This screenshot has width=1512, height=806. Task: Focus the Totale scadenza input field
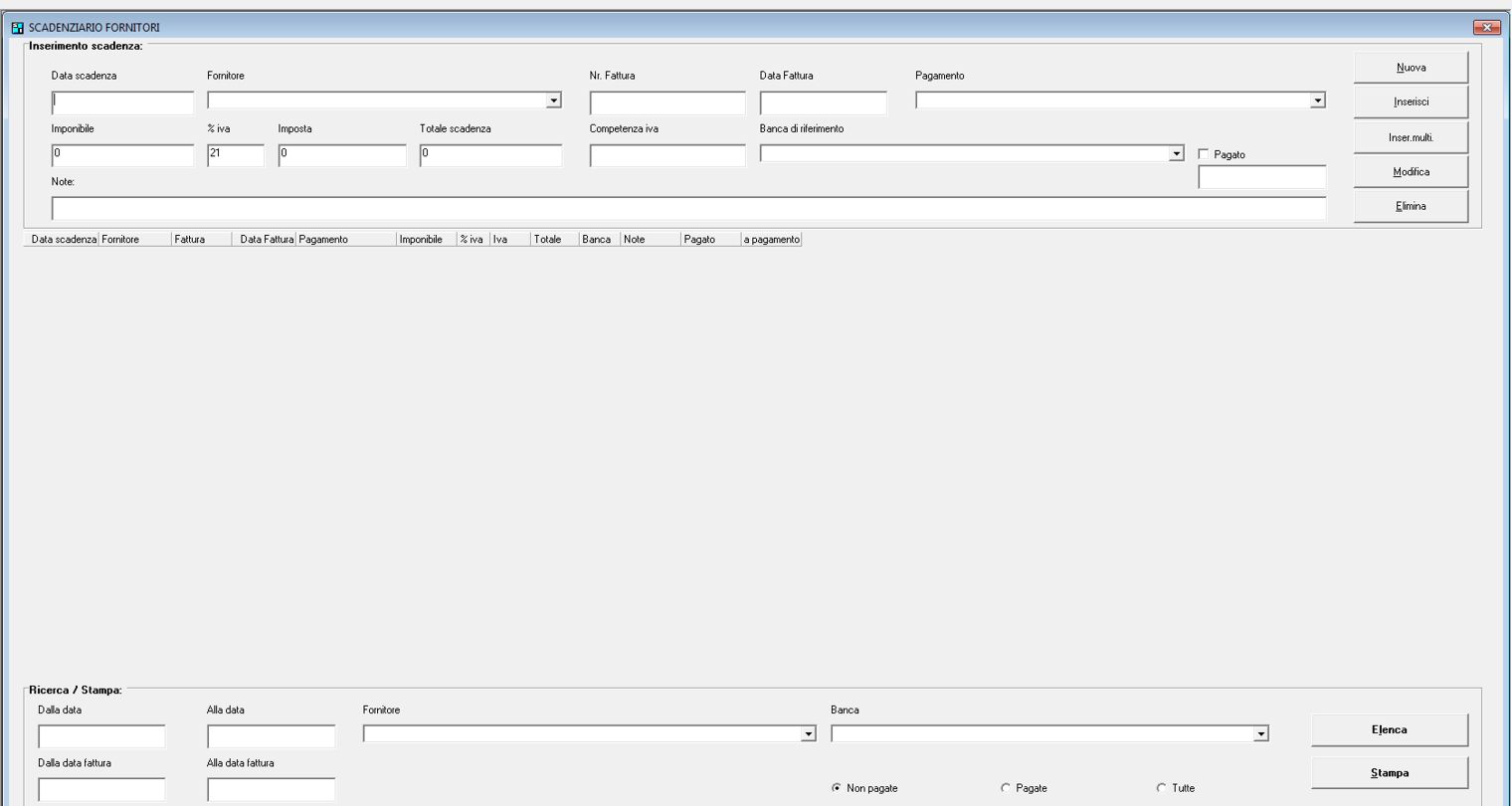(490, 155)
